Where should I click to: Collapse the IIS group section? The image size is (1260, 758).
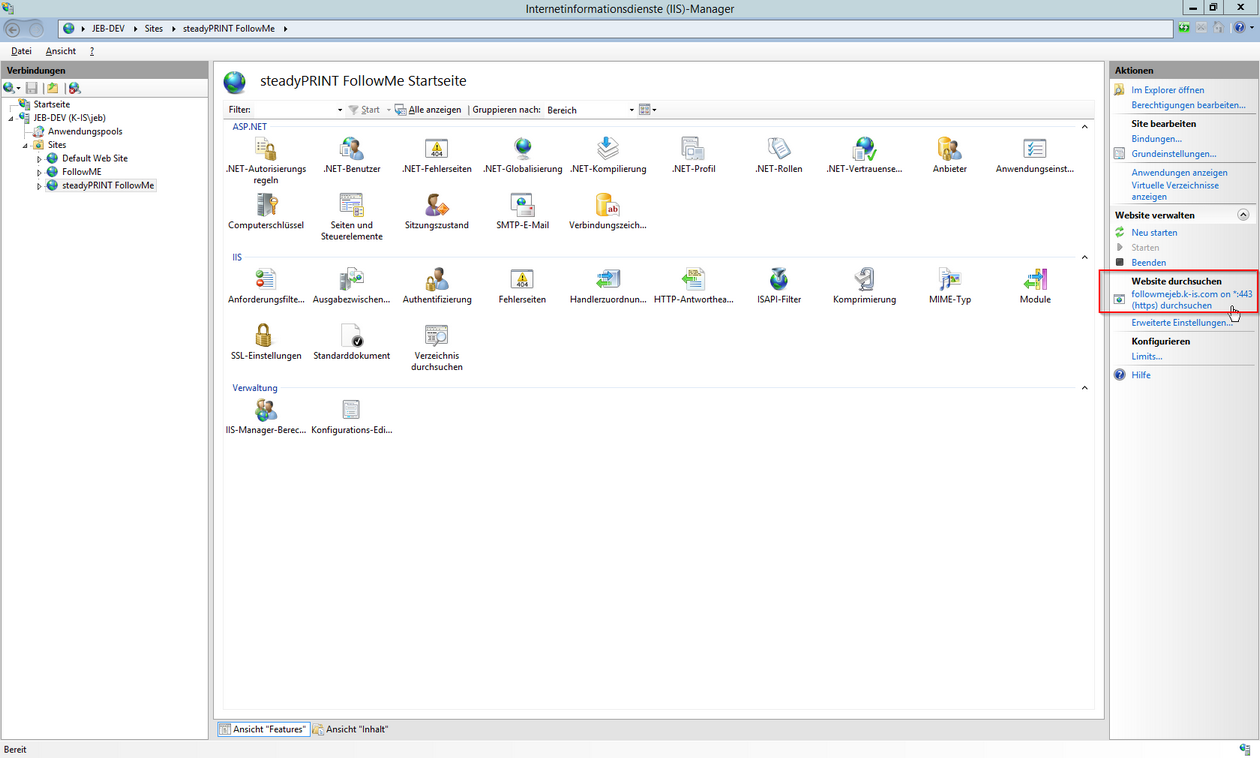[x=1085, y=257]
